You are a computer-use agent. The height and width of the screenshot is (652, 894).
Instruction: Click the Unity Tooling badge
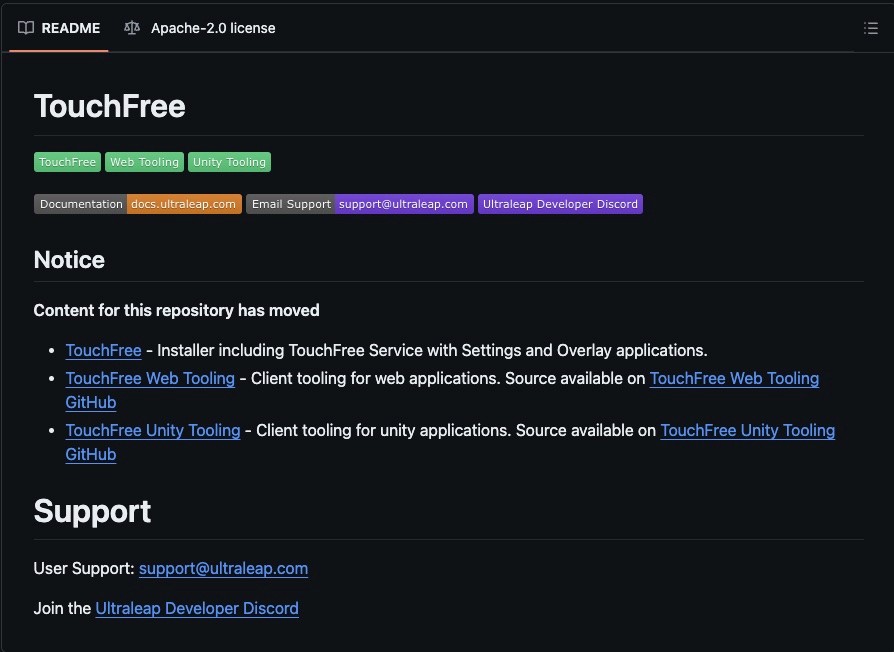[229, 162]
